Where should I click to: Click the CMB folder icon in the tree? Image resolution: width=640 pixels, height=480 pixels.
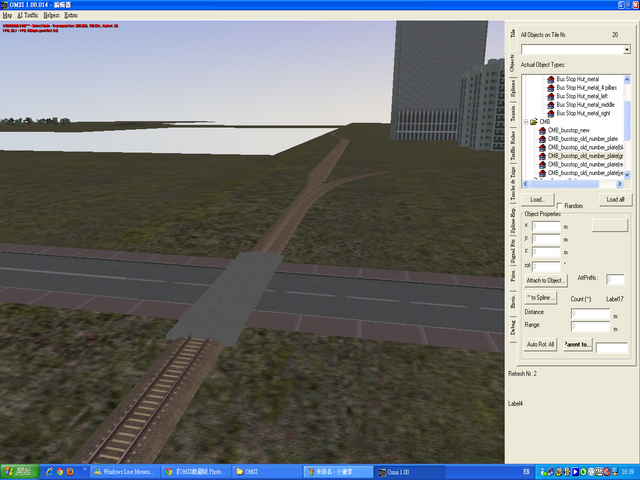coord(532,122)
